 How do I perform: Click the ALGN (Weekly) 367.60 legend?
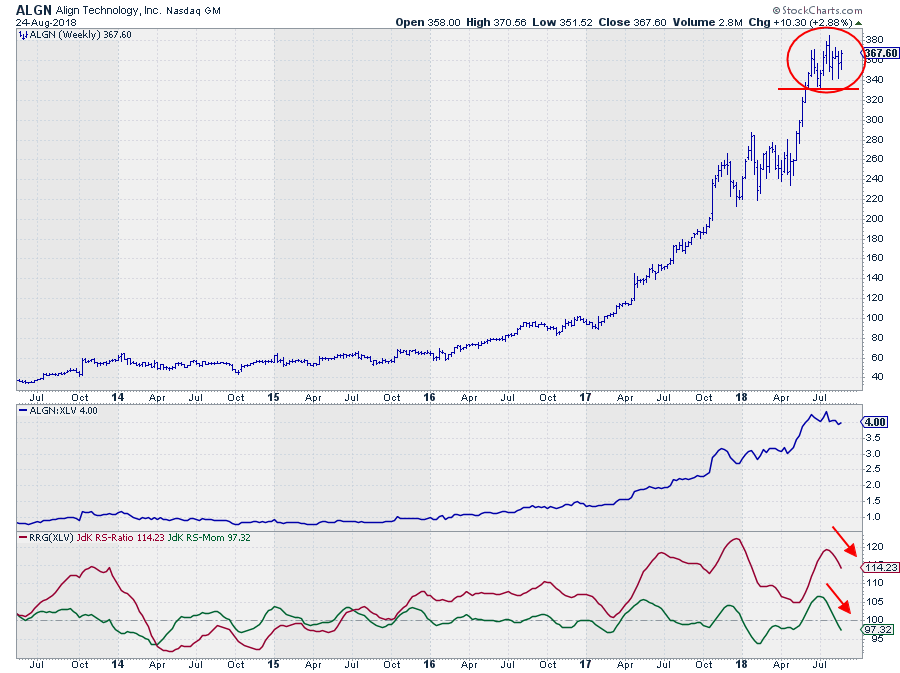(x=80, y=35)
